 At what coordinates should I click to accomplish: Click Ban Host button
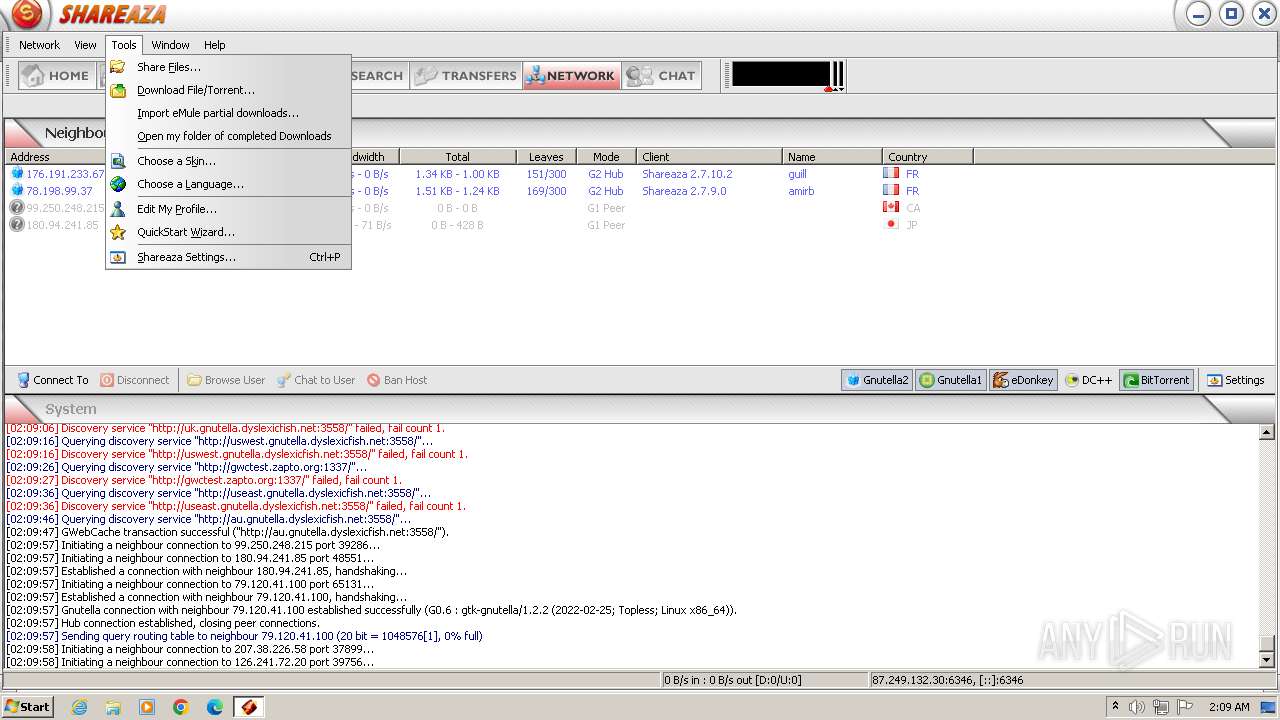coord(397,380)
